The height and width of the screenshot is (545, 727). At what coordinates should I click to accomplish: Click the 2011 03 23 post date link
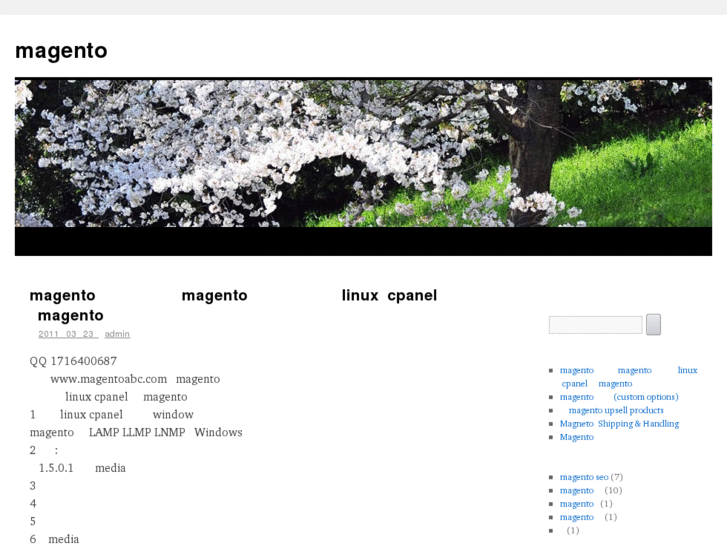click(x=68, y=334)
